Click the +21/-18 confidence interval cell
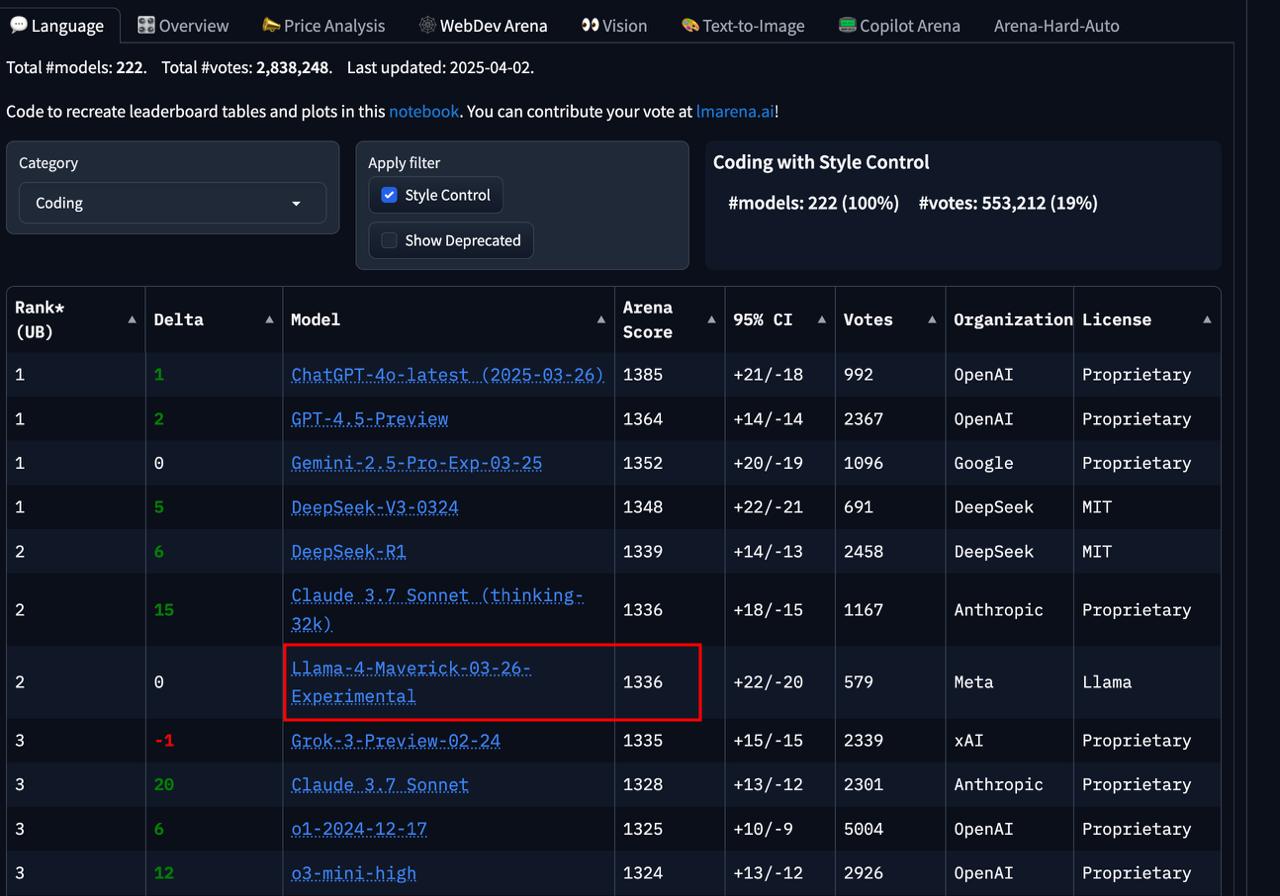Image resolution: width=1280 pixels, height=896 pixels. (780, 375)
